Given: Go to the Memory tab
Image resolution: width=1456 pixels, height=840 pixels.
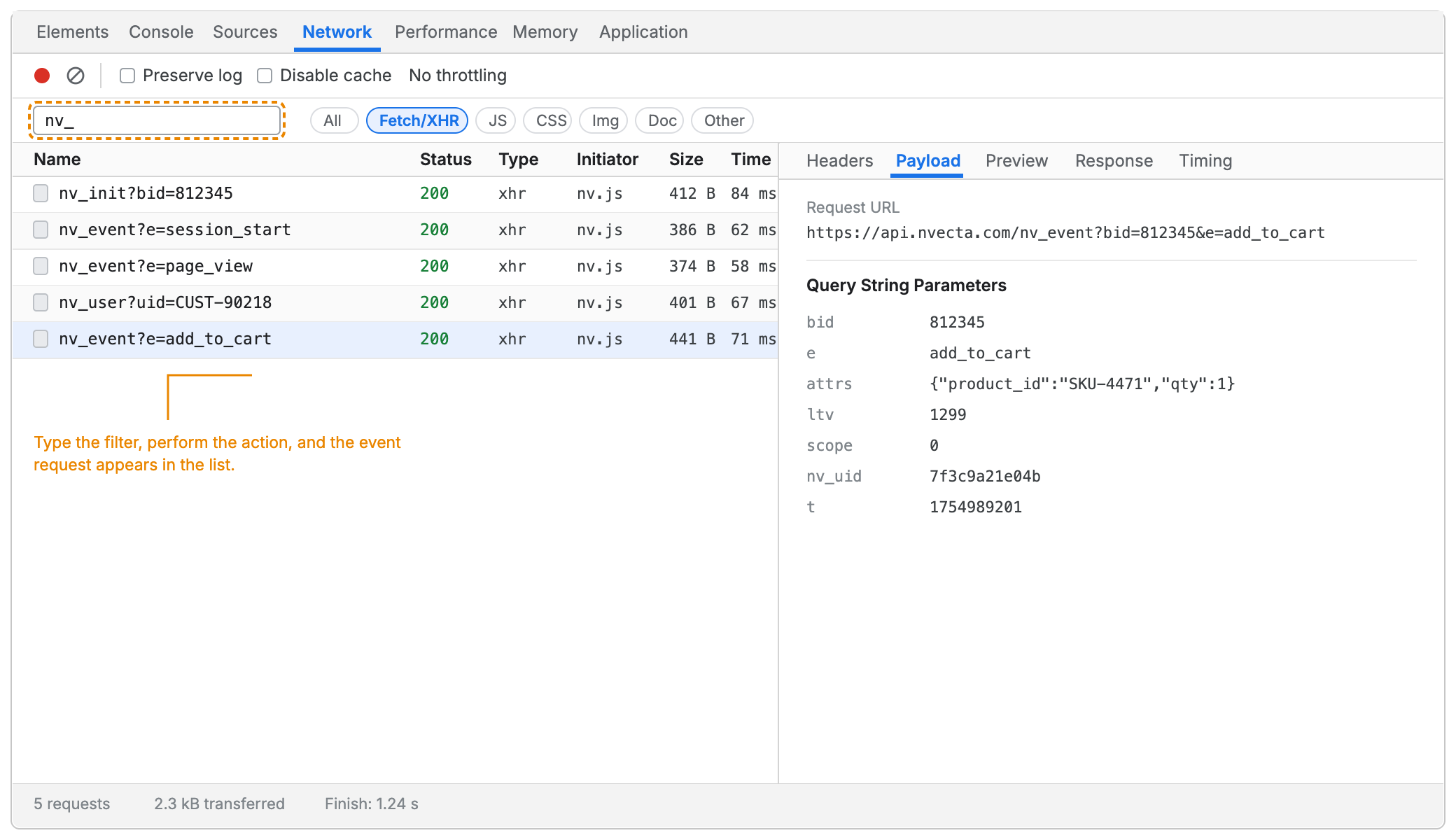Looking at the screenshot, I should [545, 32].
